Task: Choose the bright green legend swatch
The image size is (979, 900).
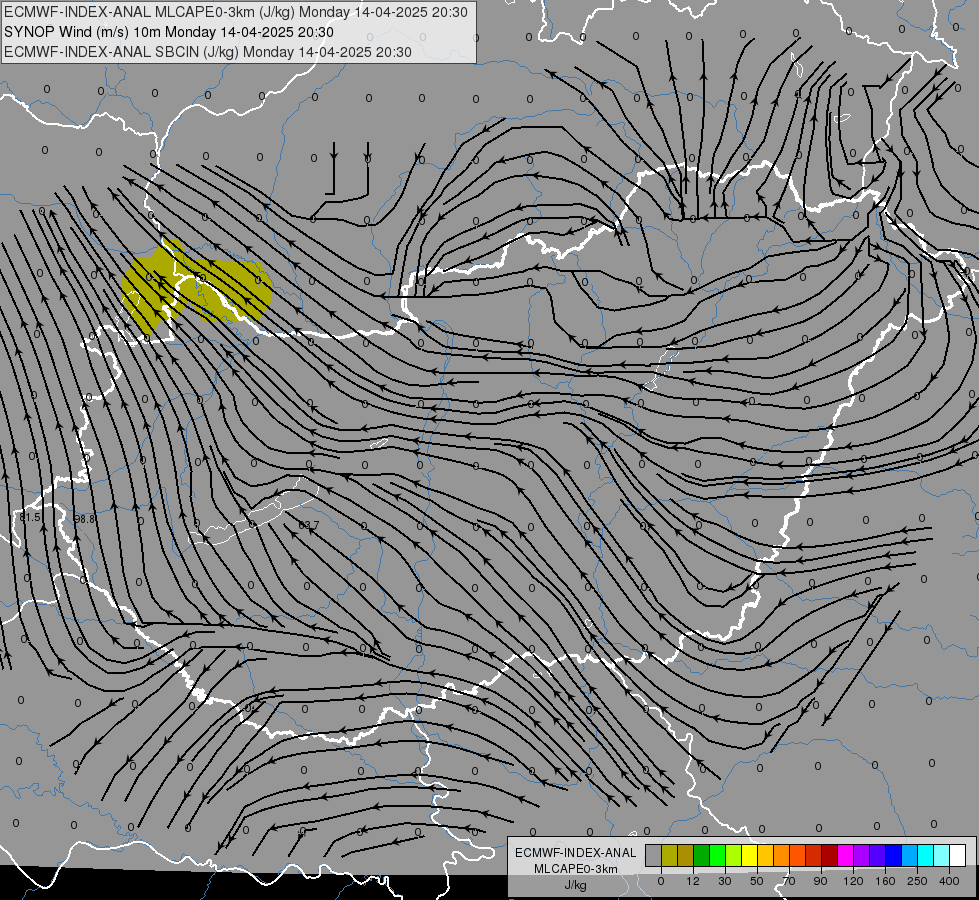Action: tap(717, 856)
